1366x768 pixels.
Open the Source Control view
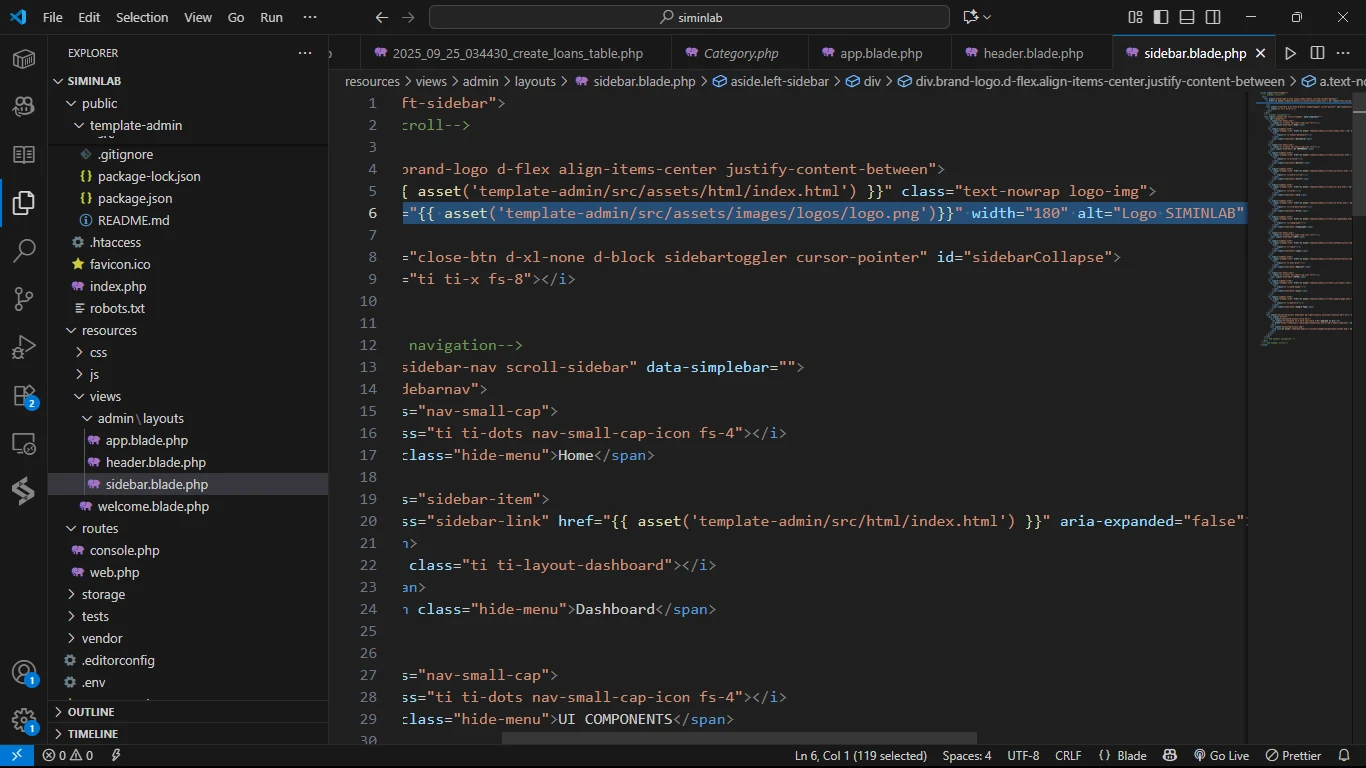(x=24, y=298)
